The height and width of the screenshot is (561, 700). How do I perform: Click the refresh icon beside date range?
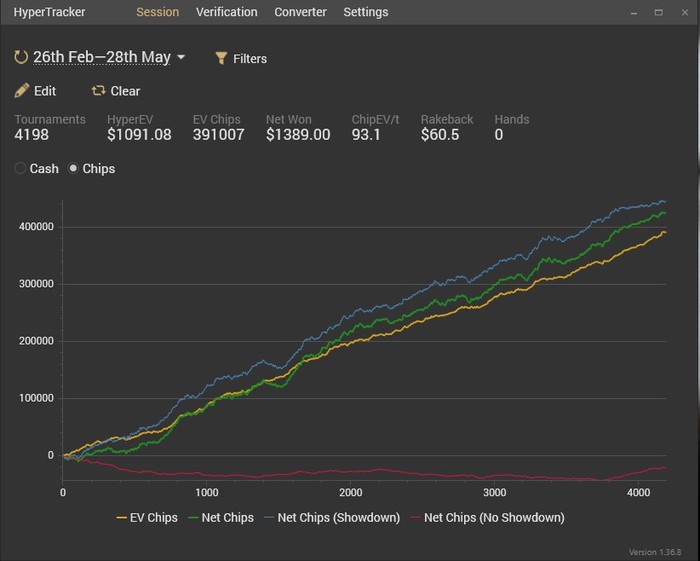click(21, 57)
